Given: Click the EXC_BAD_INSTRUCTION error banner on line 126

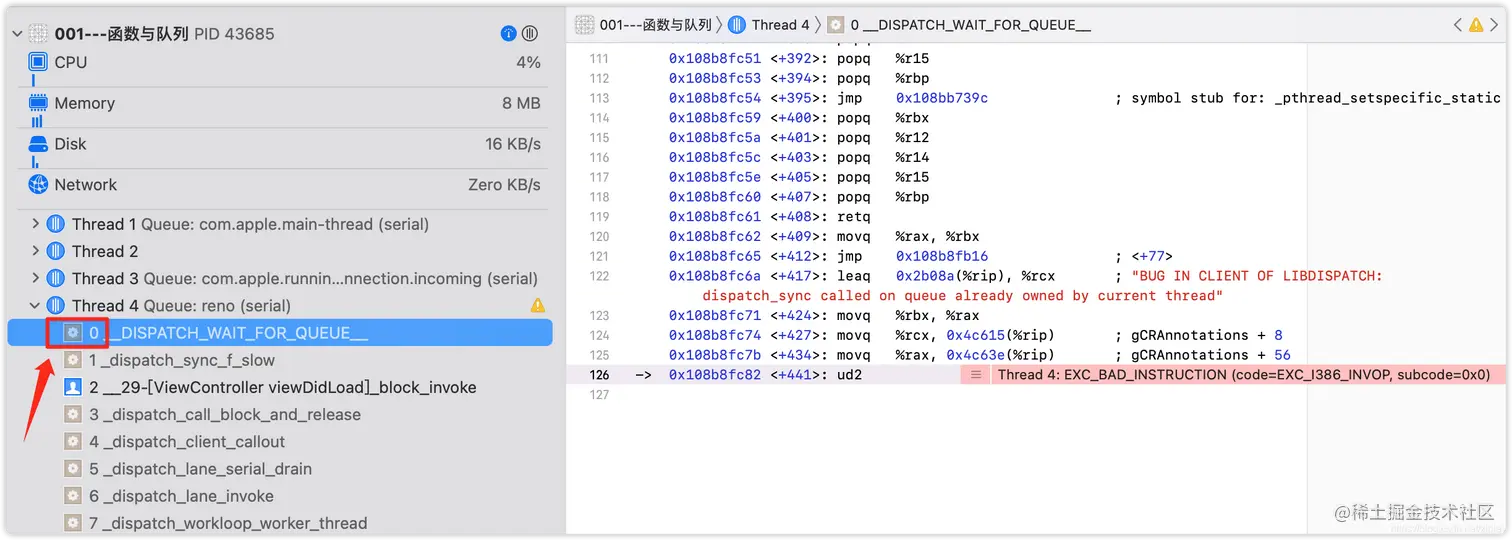Looking at the screenshot, I should (x=1244, y=375).
